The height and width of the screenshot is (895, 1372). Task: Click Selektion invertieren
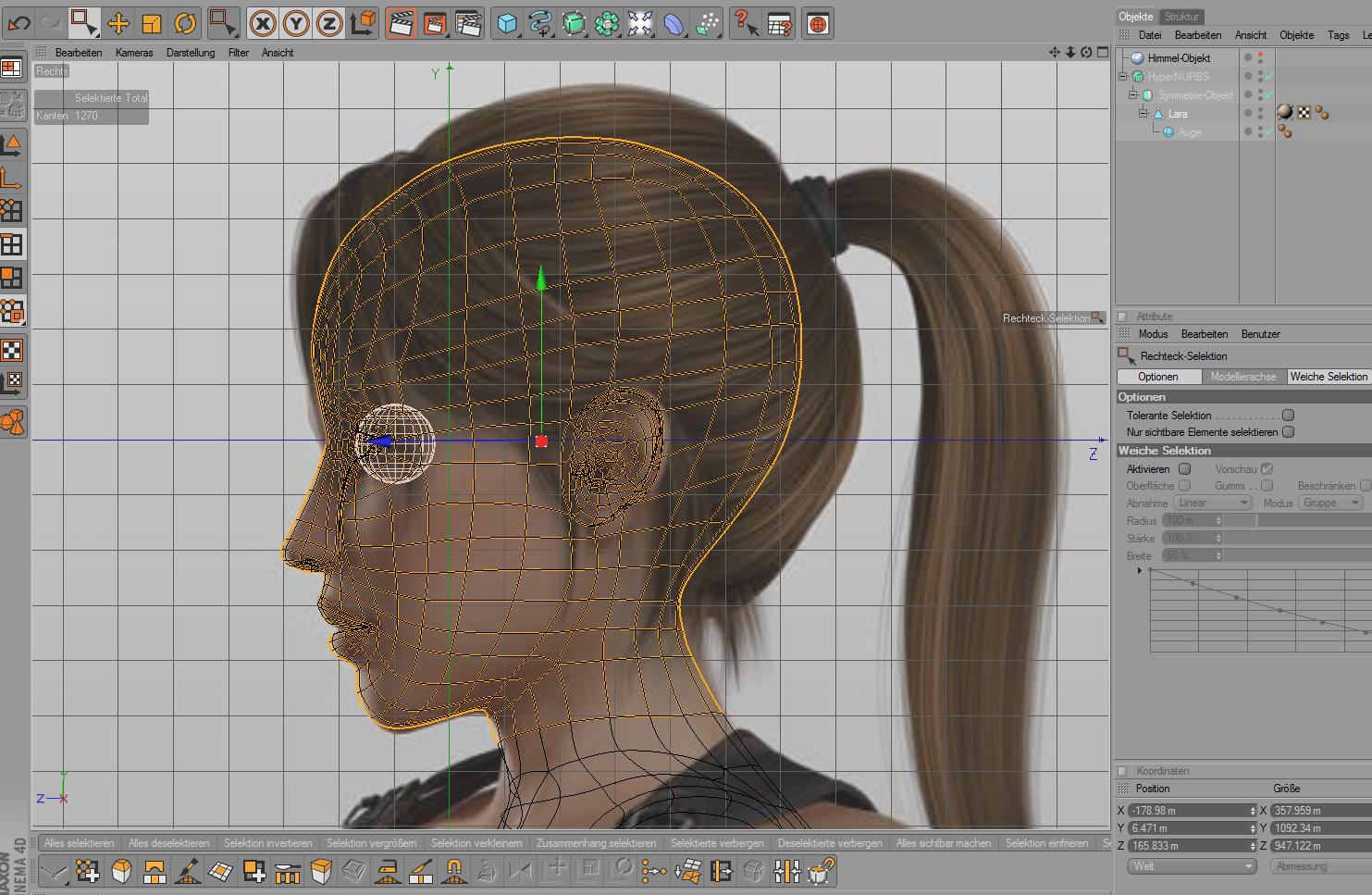[268, 843]
